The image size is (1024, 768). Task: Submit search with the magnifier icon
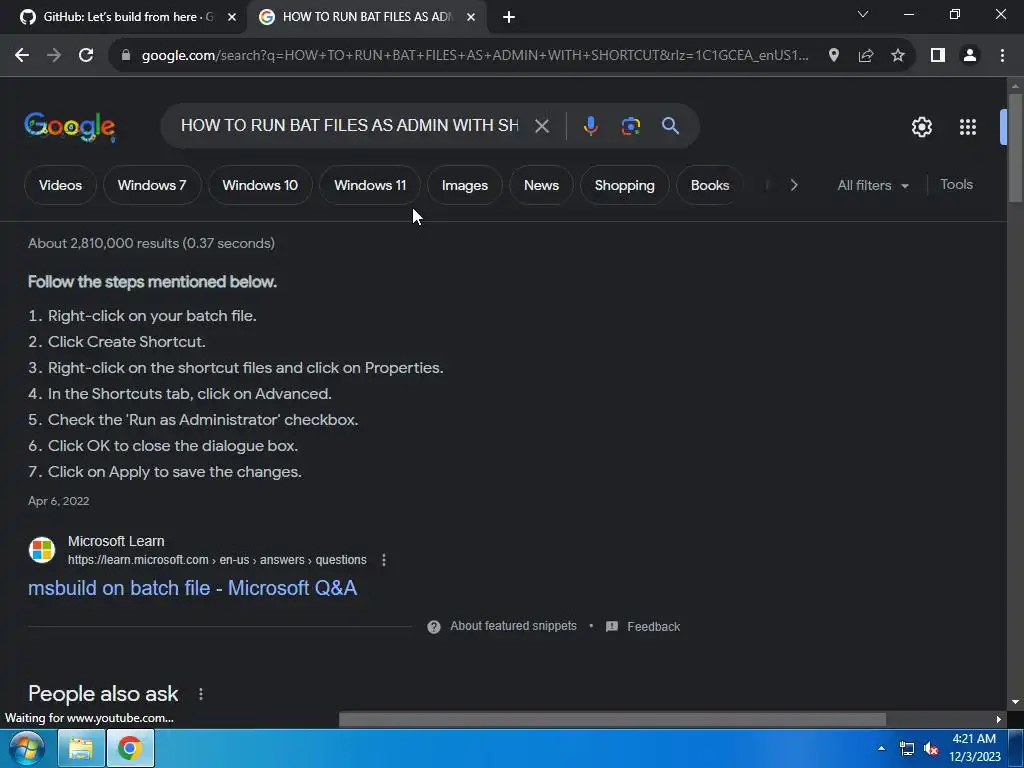click(x=670, y=126)
